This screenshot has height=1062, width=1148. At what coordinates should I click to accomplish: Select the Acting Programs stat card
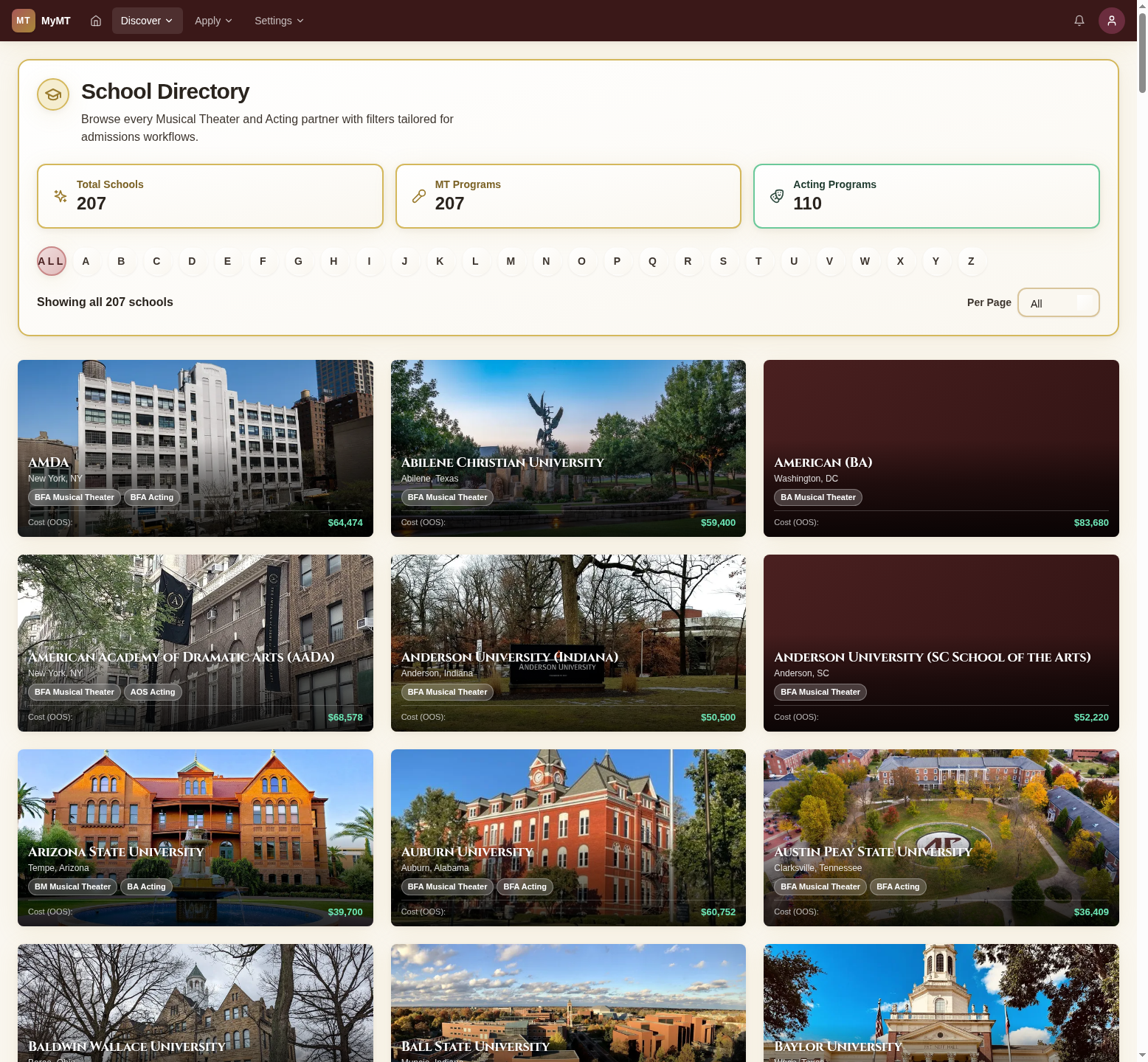[x=926, y=196]
